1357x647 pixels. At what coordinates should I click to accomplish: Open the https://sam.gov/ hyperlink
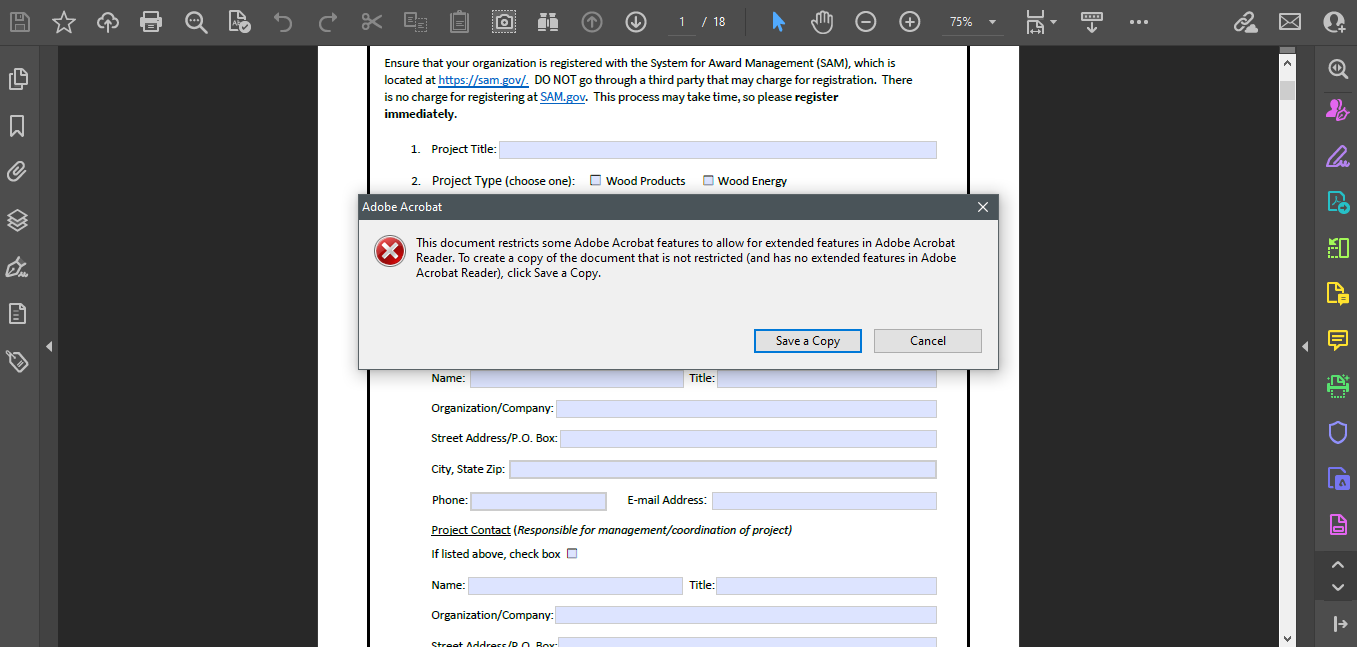coord(483,79)
